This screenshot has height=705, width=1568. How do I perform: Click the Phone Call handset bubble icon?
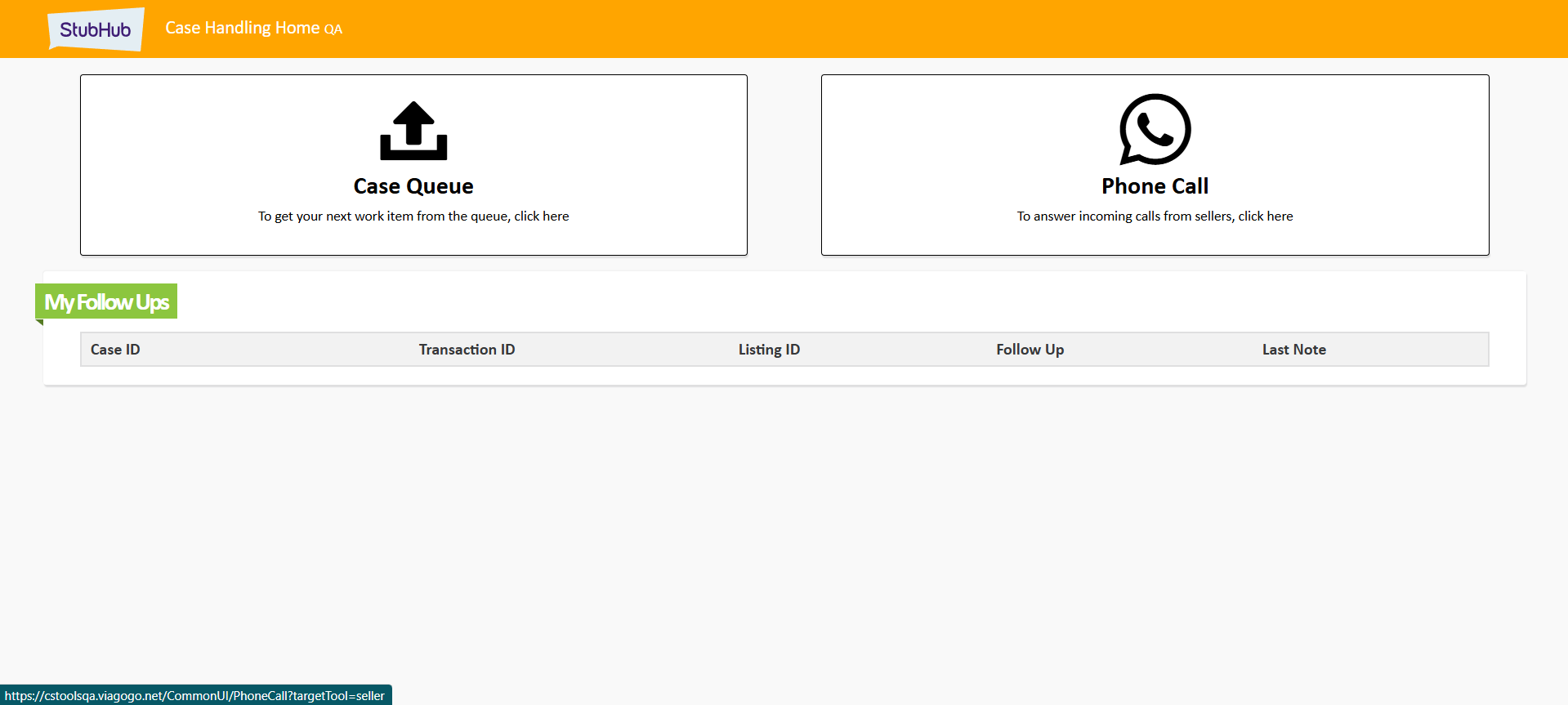[1155, 129]
